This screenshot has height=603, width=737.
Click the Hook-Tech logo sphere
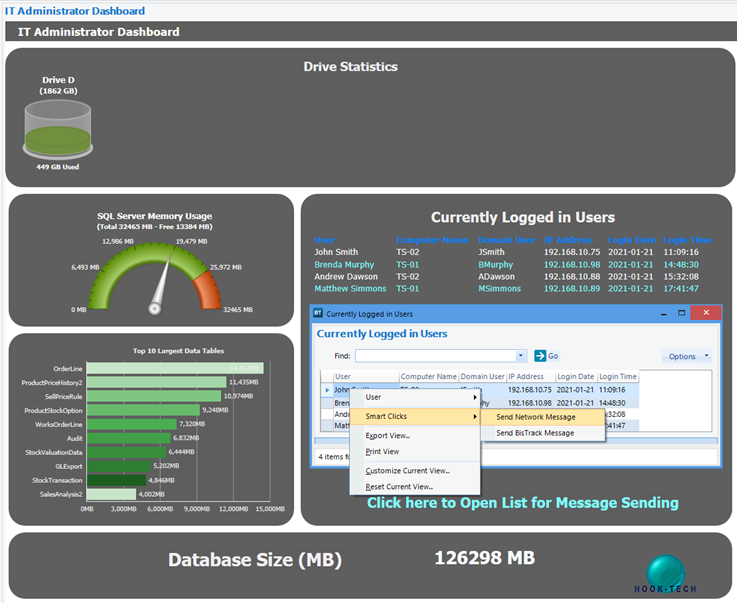pyautogui.click(x=666, y=572)
